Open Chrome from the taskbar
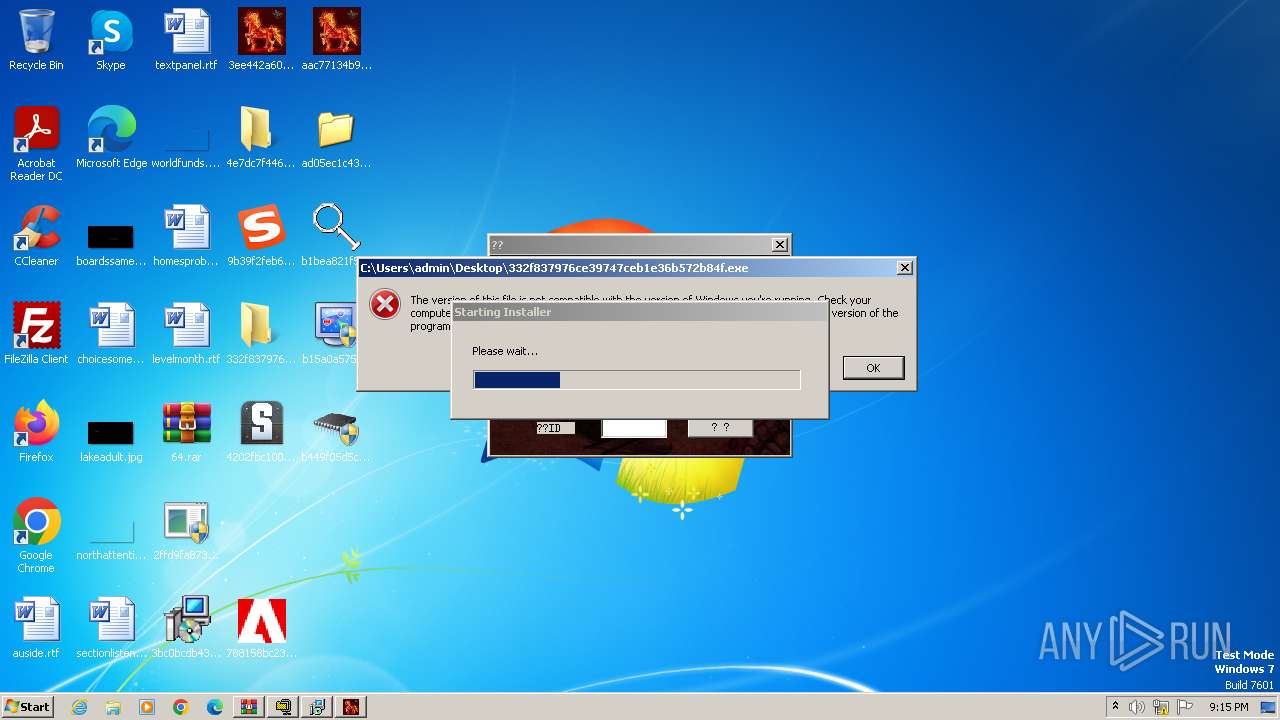This screenshot has height=720, width=1280. tap(181, 707)
